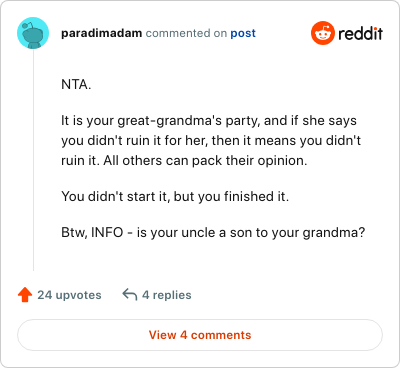Open paradimadam's avatar image

(33, 33)
